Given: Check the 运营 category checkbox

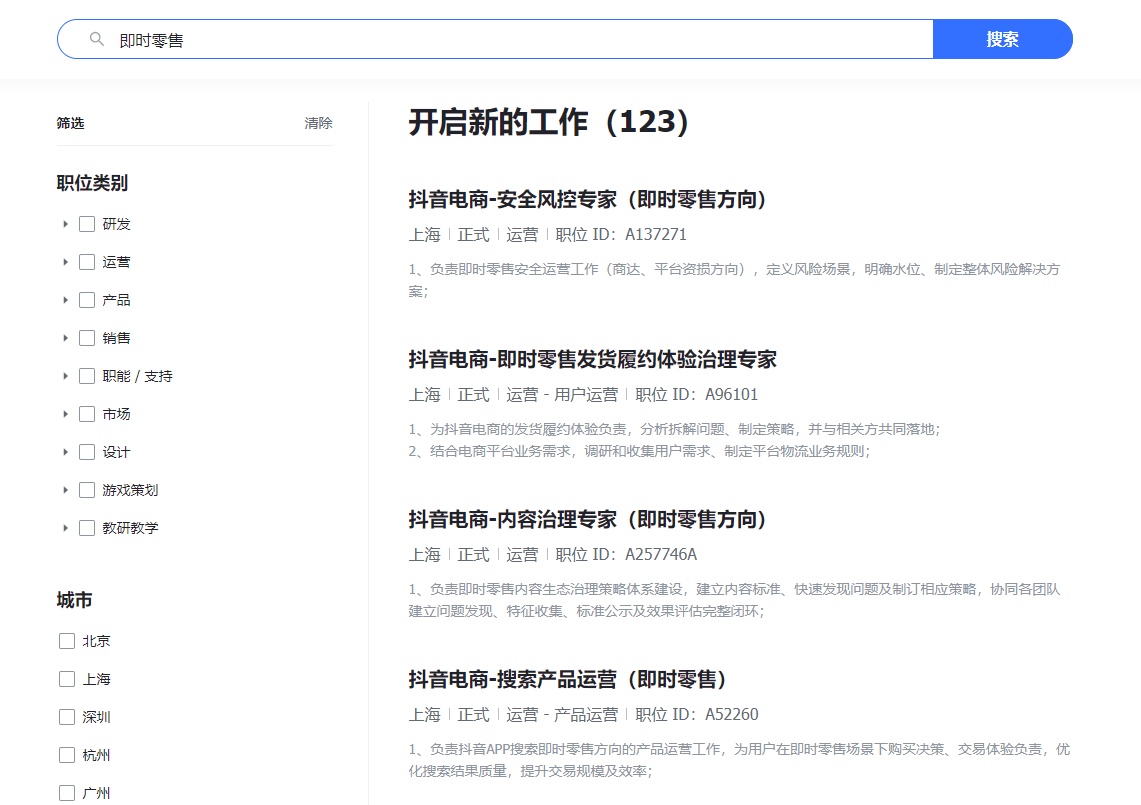Looking at the screenshot, I should coord(87,261).
